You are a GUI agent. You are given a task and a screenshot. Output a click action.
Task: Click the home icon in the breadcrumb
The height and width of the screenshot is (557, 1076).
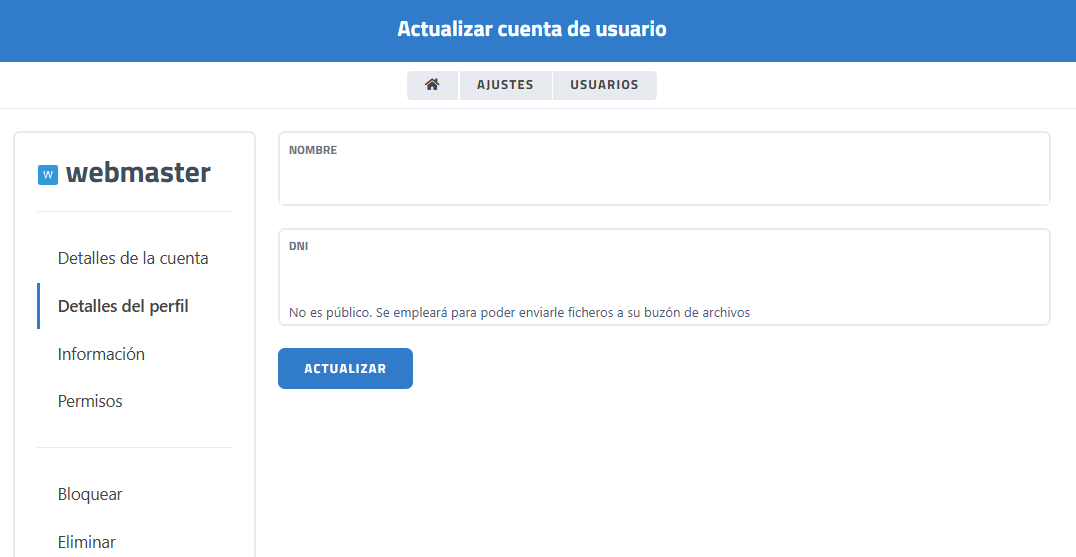pos(432,85)
